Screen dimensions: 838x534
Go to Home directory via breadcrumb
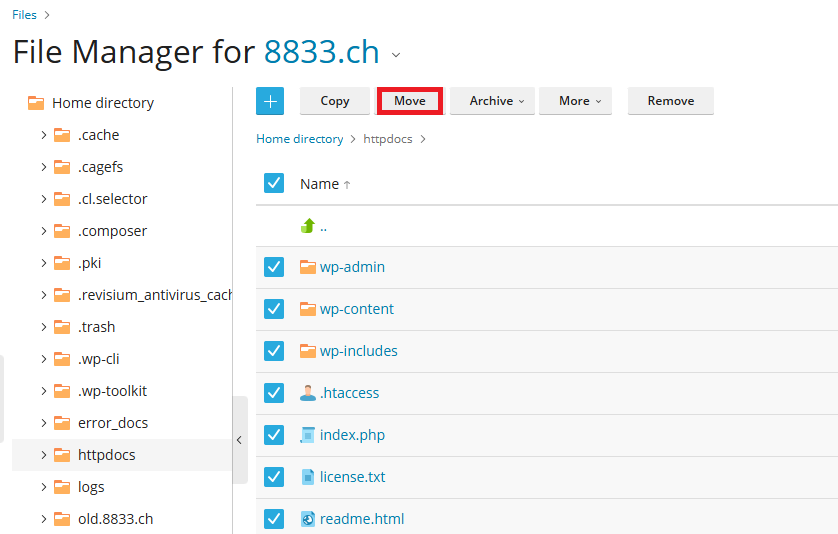coord(299,139)
